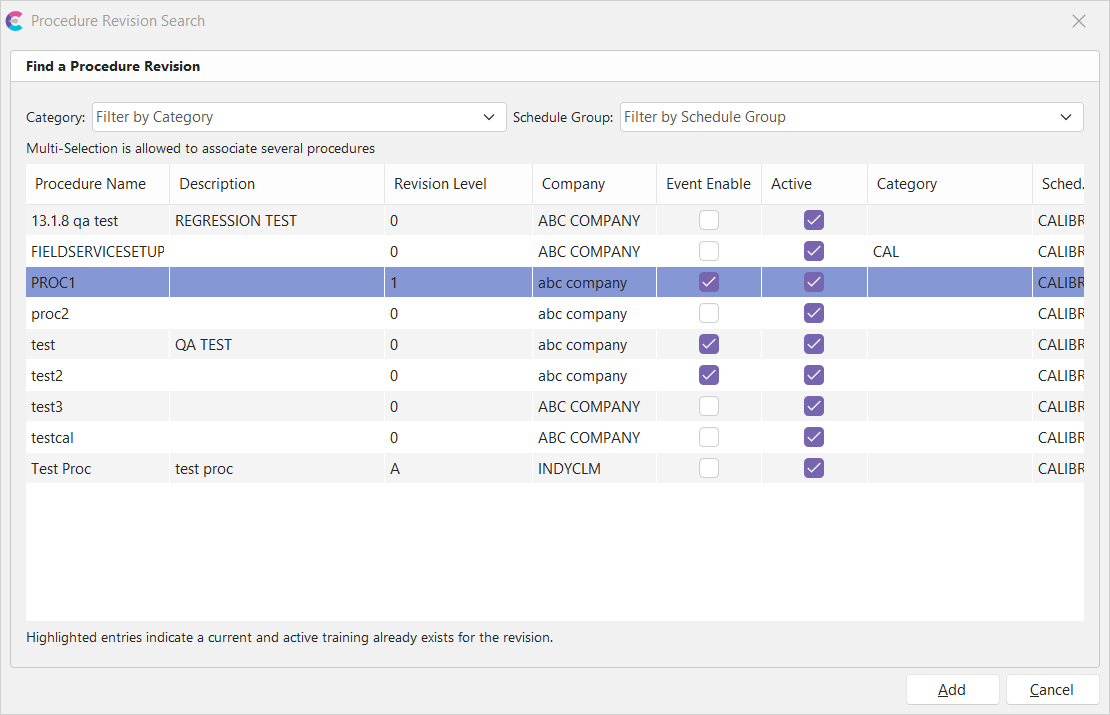Click the Add button
This screenshot has height=715, width=1110.
click(952, 690)
